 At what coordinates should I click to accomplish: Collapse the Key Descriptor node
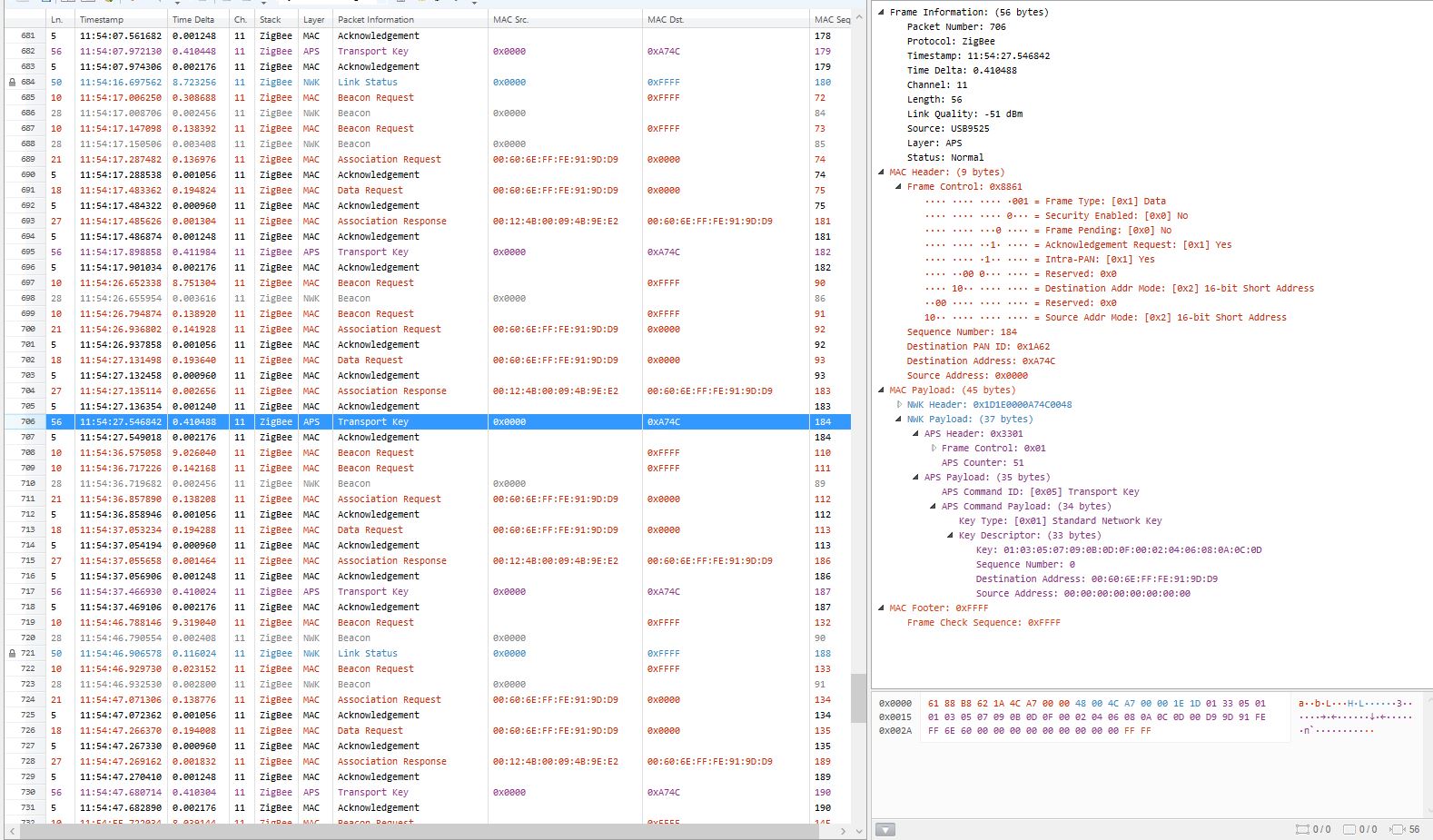[x=950, y=535]
